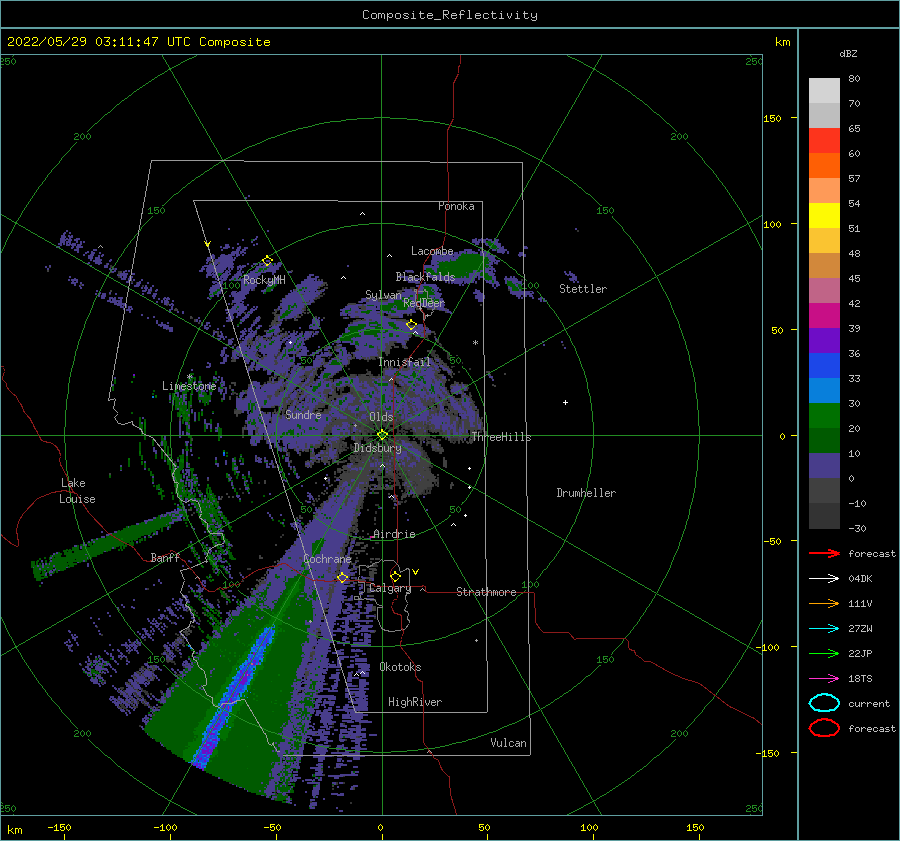Click the 18TS legend label
The height and width of the screenshot is (841, 900).
pos(860,679)
